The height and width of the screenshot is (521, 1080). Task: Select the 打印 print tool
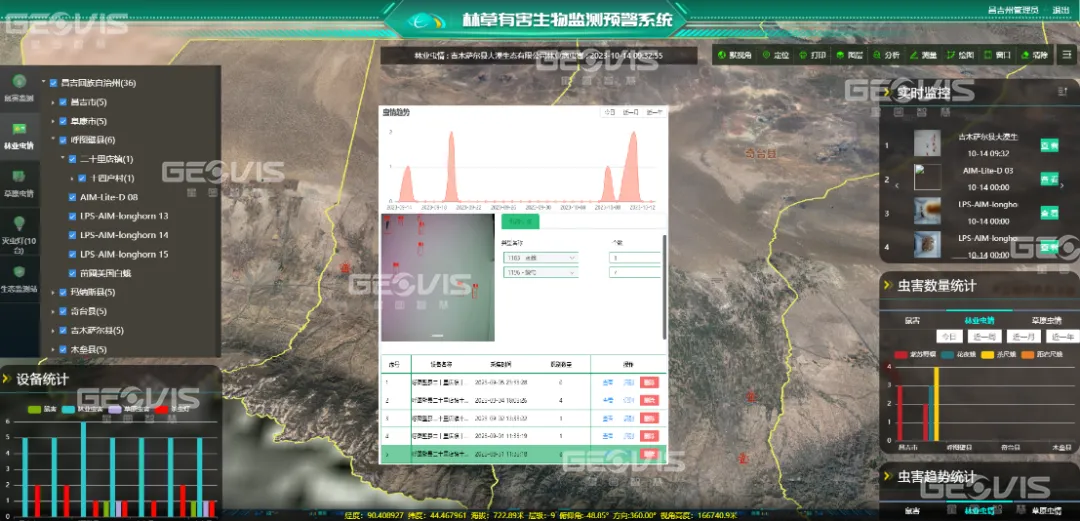coord(813,55)
